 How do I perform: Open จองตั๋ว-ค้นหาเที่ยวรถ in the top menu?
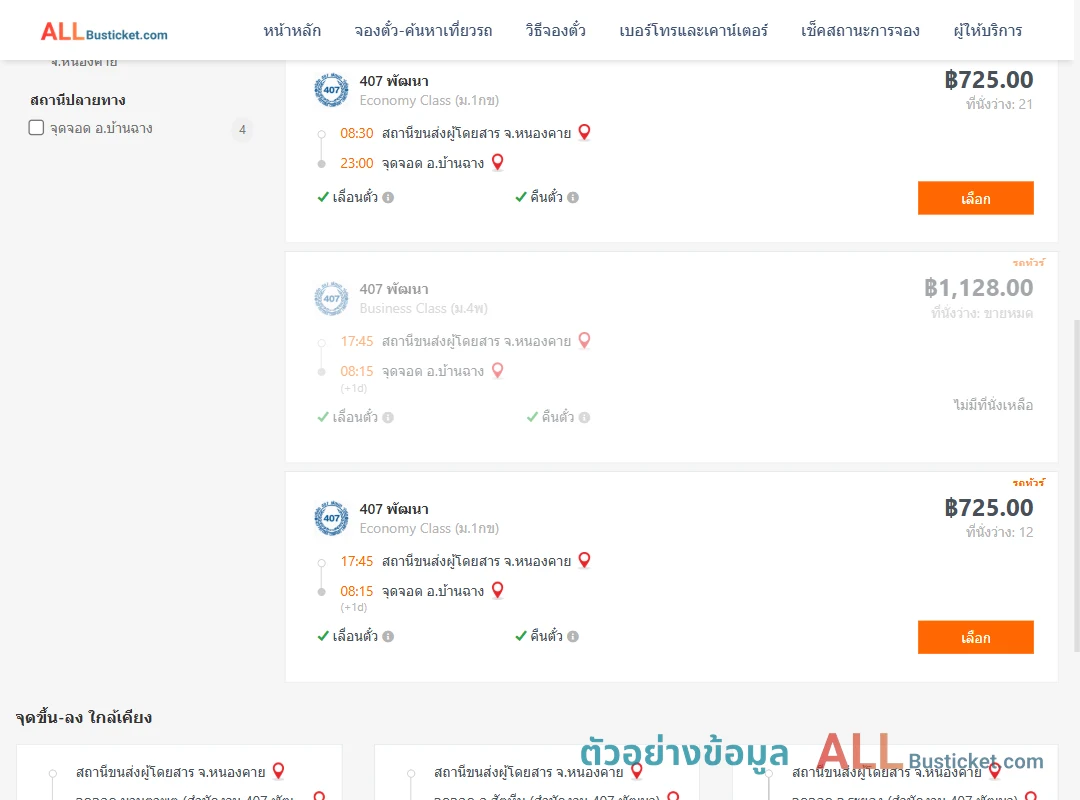tap(423, 31)
